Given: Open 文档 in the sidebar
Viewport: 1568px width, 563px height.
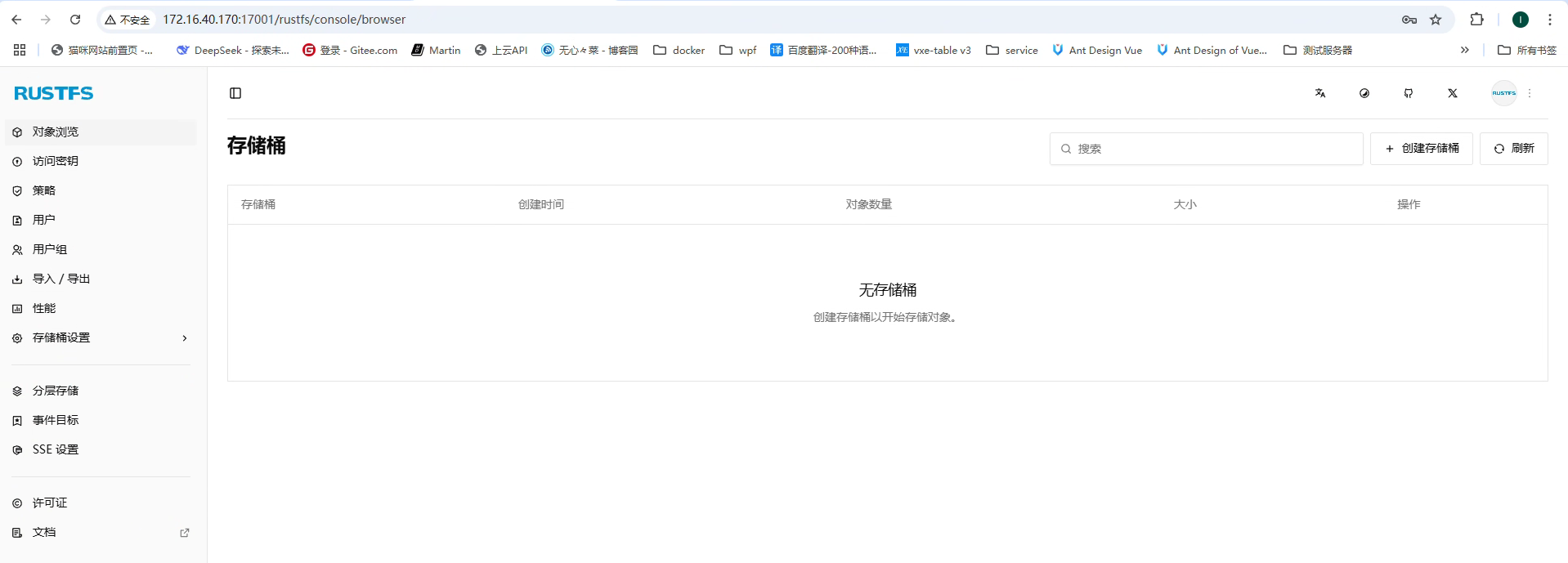Looking at the screenshot, I should tap(101, 532).
